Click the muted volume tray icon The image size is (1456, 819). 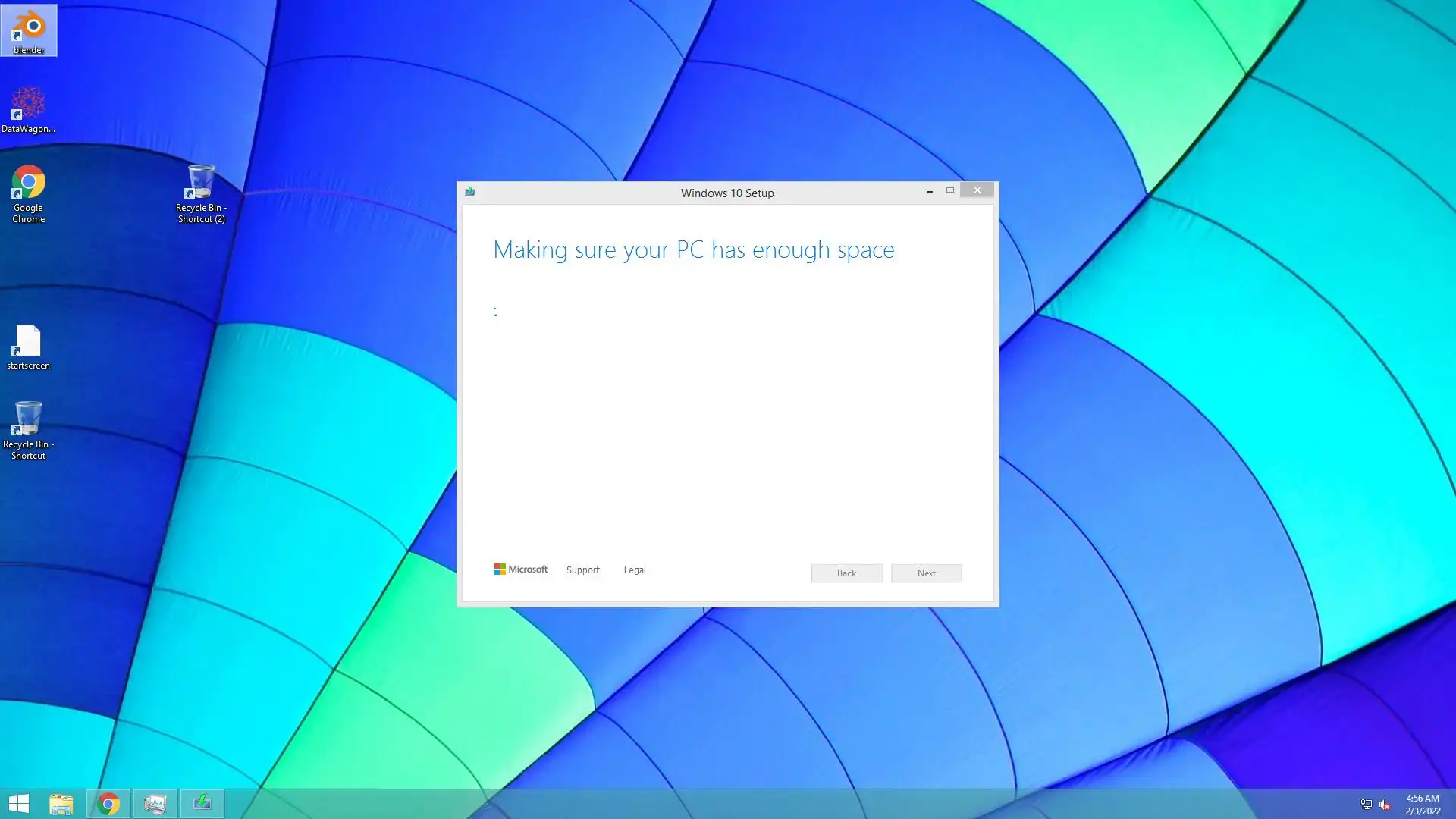(x=1385, y=804)
